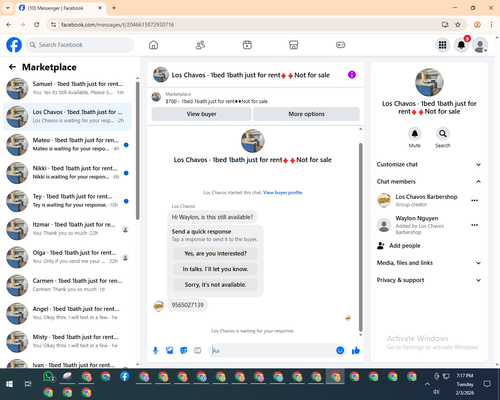Open the Facebook logo home link
Screen dimensions: 500x400
click(x=14, y=45)
